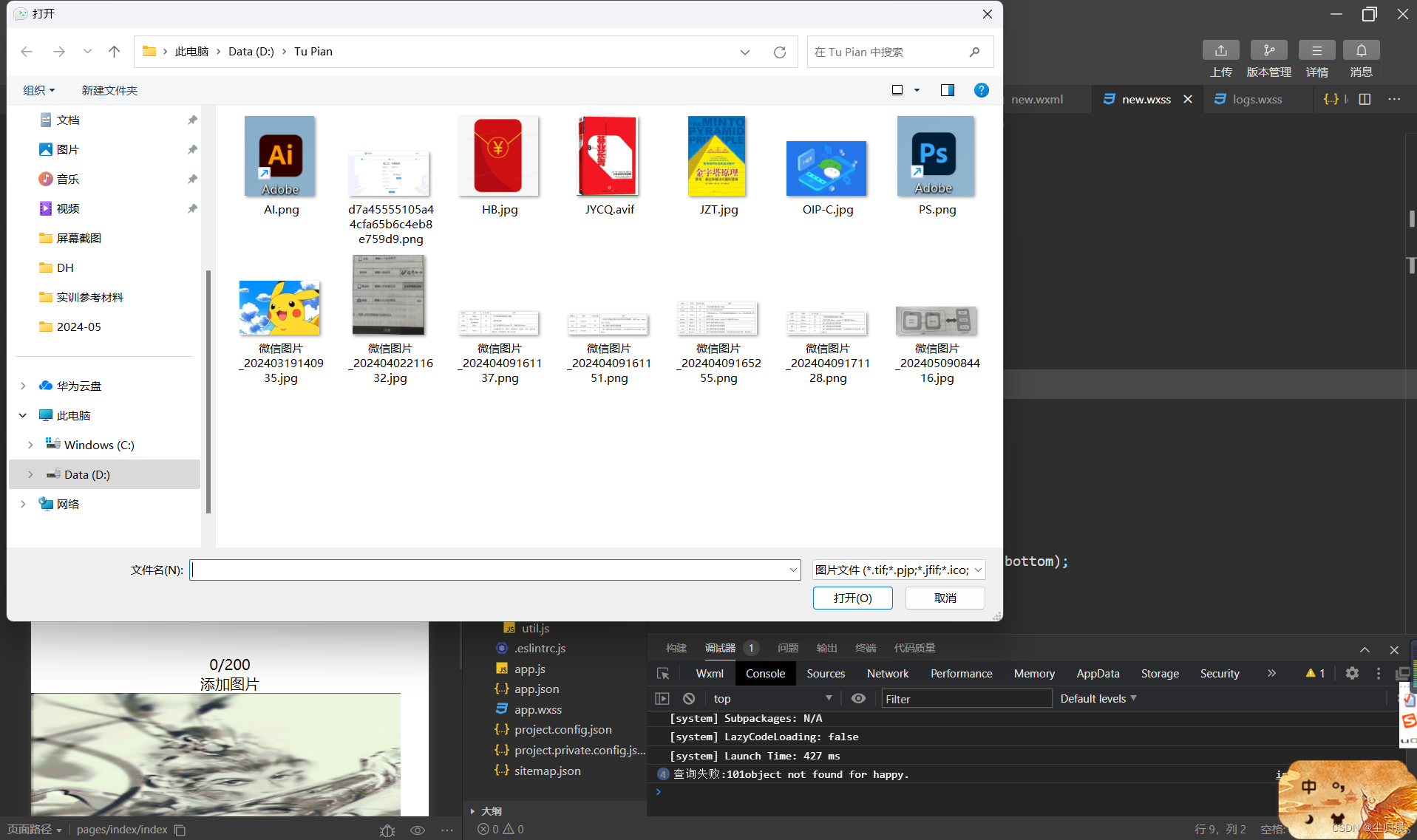Switch to Network debugger tab
This screenshot has height=840, width=1417.
click(x=888, y=673)
